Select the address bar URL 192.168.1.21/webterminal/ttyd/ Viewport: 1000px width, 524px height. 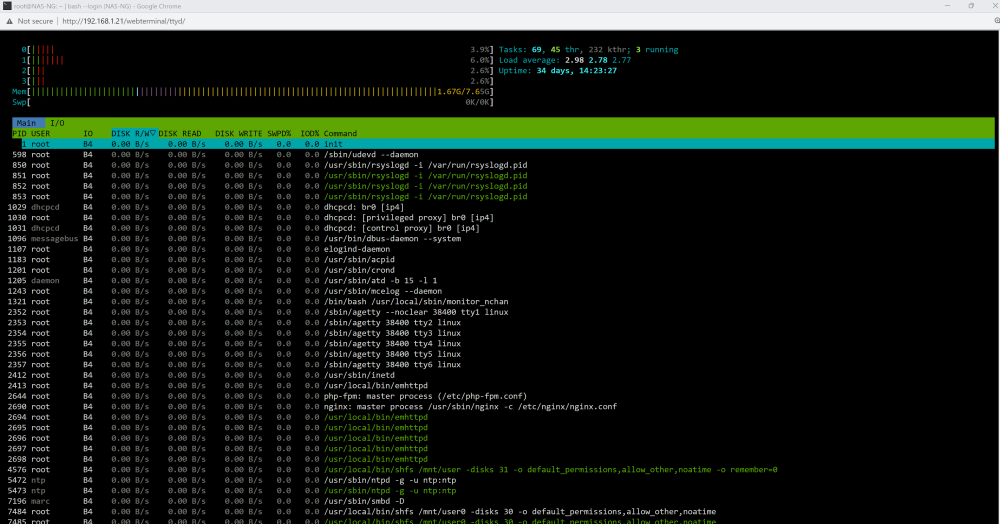click(x=124, y=21)
